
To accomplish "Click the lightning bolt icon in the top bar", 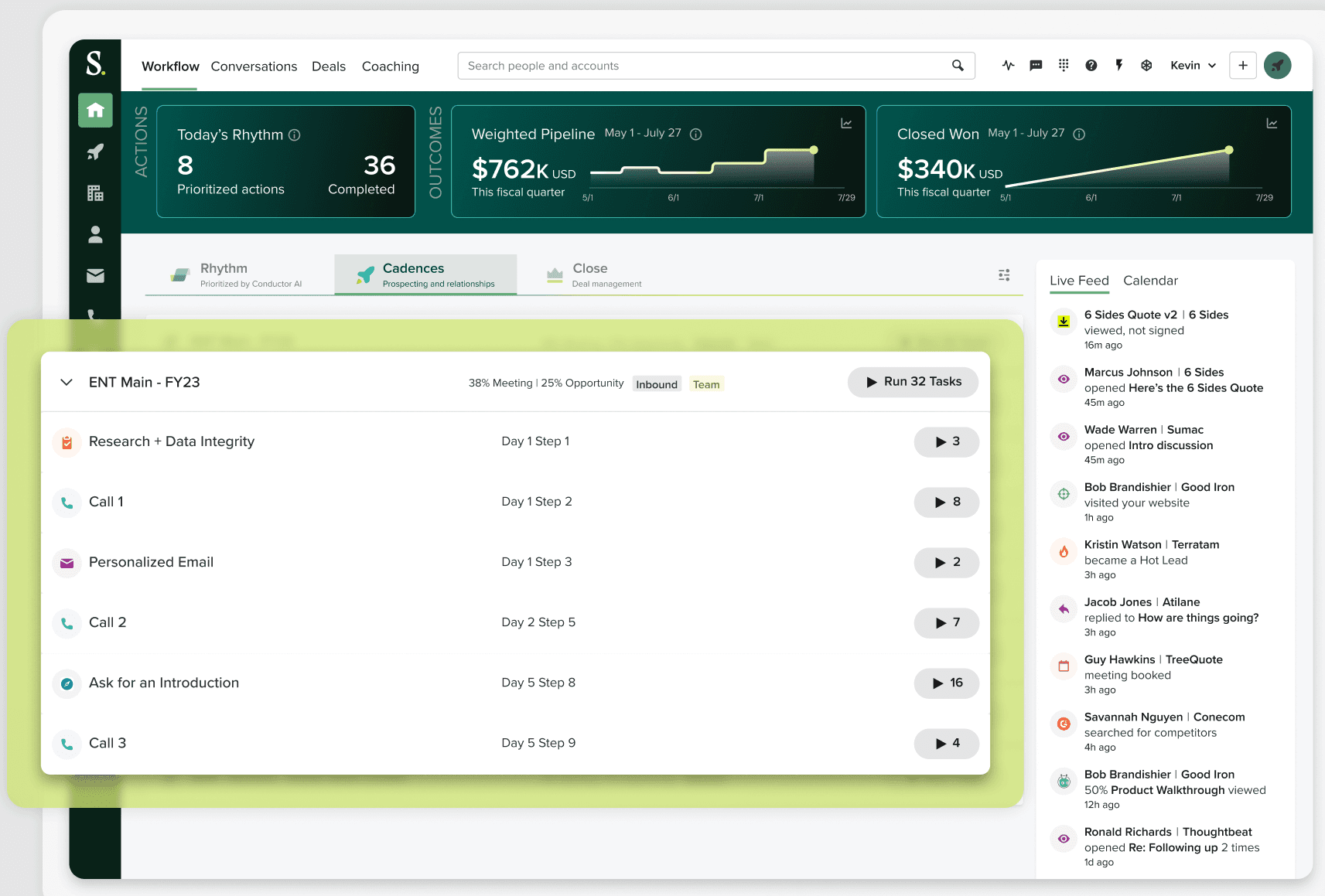I will pos(1119,65).
